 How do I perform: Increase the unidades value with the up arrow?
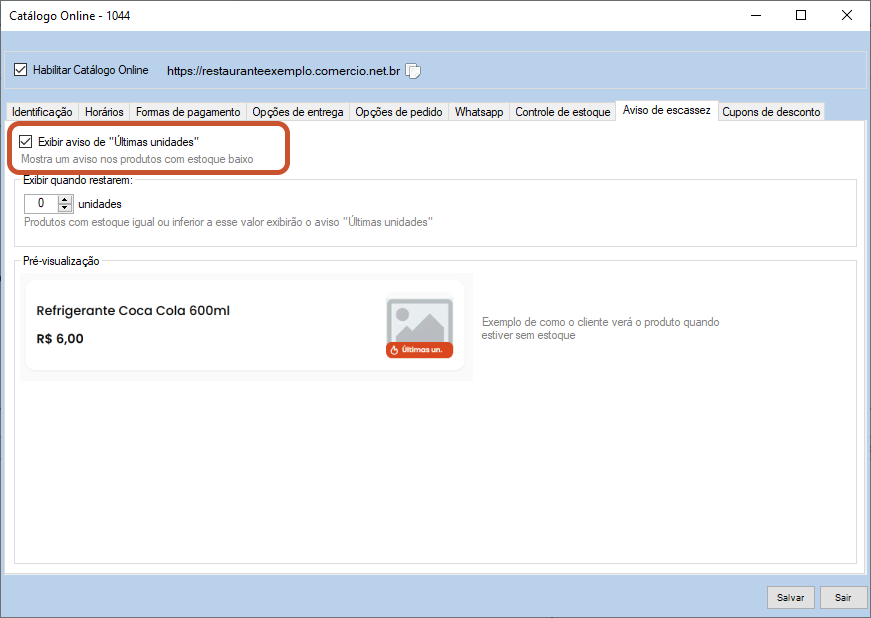pos(65,199)
